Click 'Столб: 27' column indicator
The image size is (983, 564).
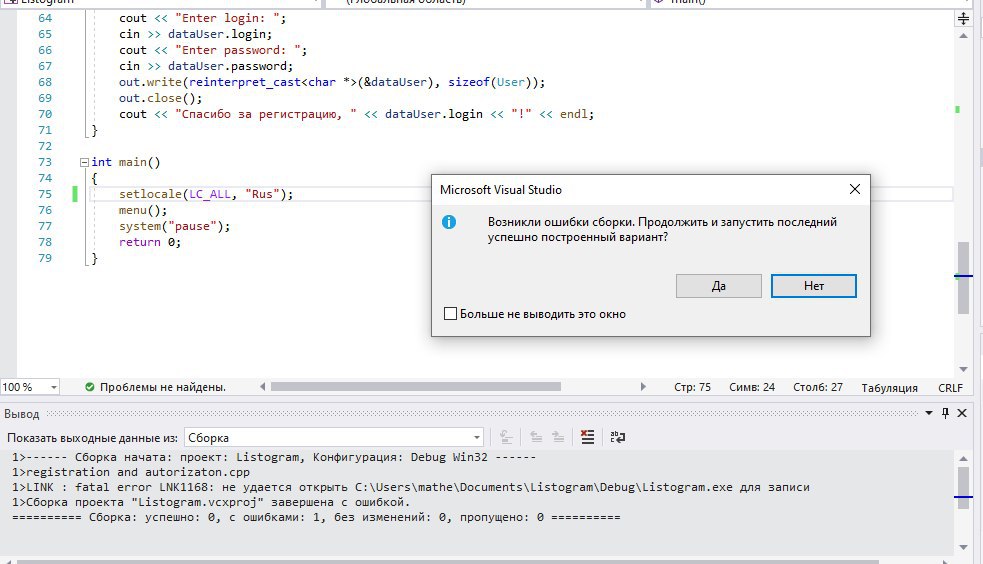[x=817, y=387]
